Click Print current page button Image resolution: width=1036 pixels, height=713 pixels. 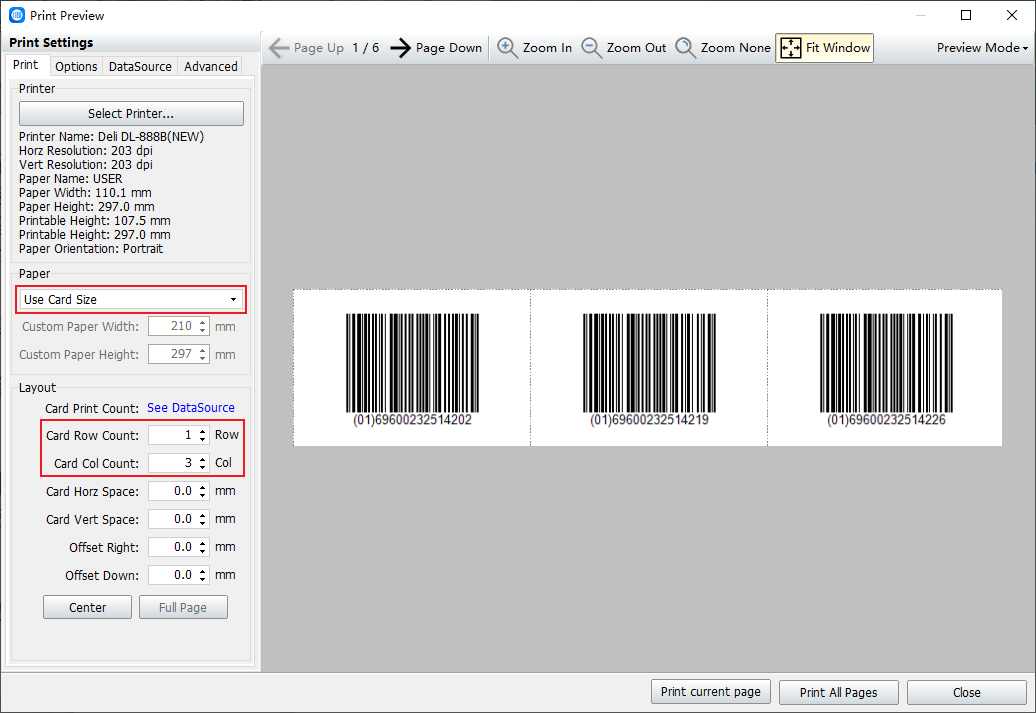(x=711, y=692)
